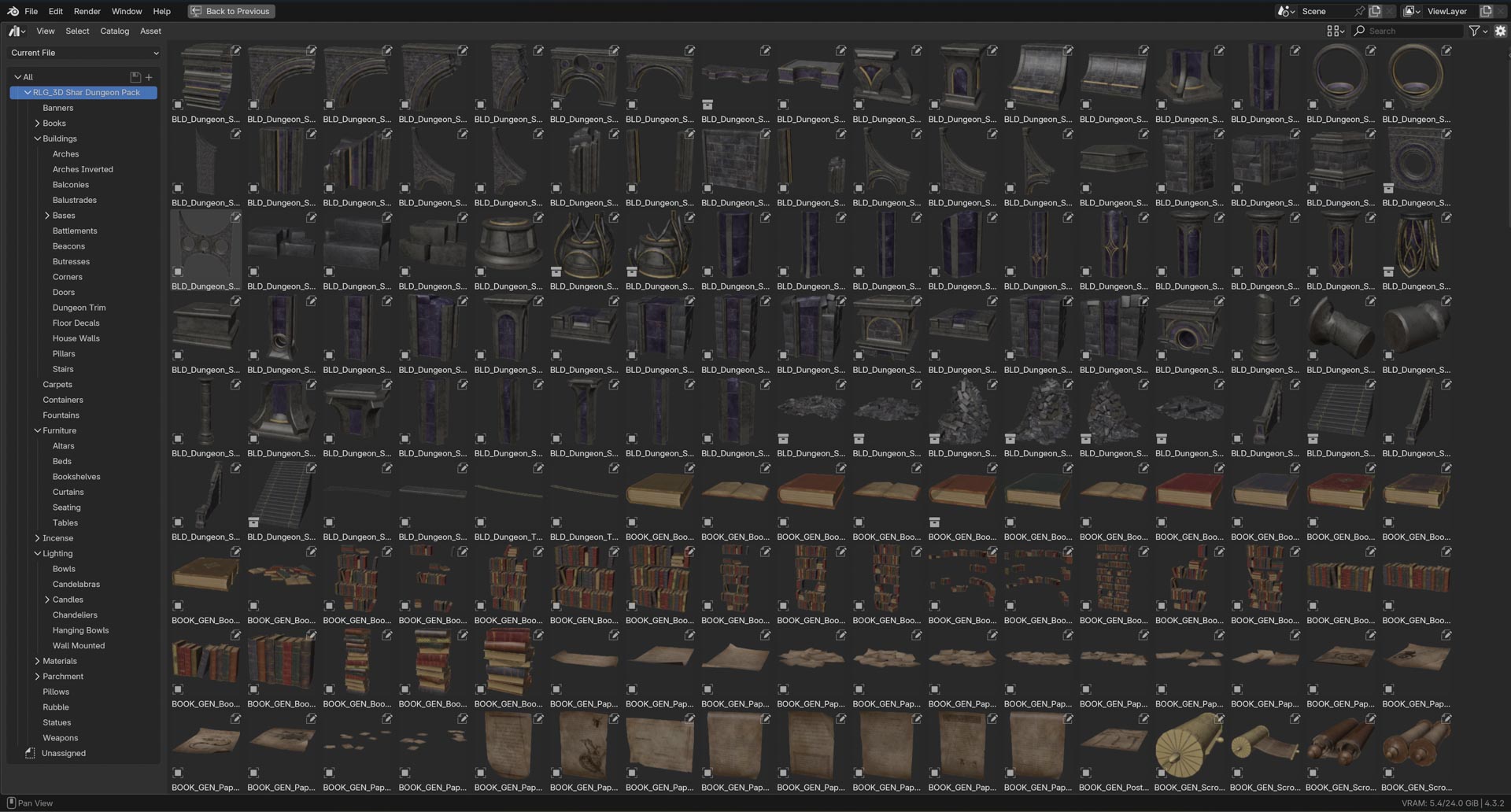Viewport: 1511px width, 812px height.
Task: Click the filter funnel icon
Action: click(1474, 31)
